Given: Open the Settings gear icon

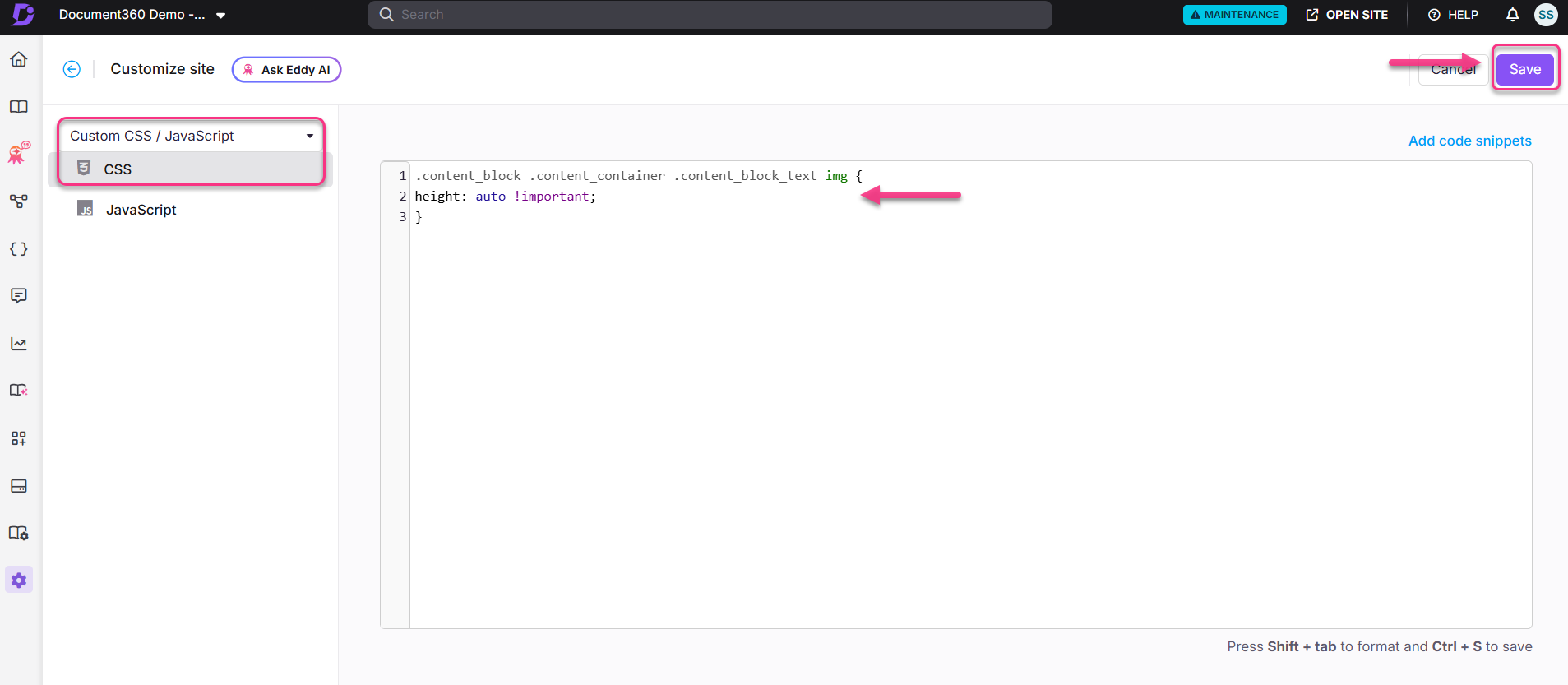Looking at the screenshot, I should click(x=19, y=581).
